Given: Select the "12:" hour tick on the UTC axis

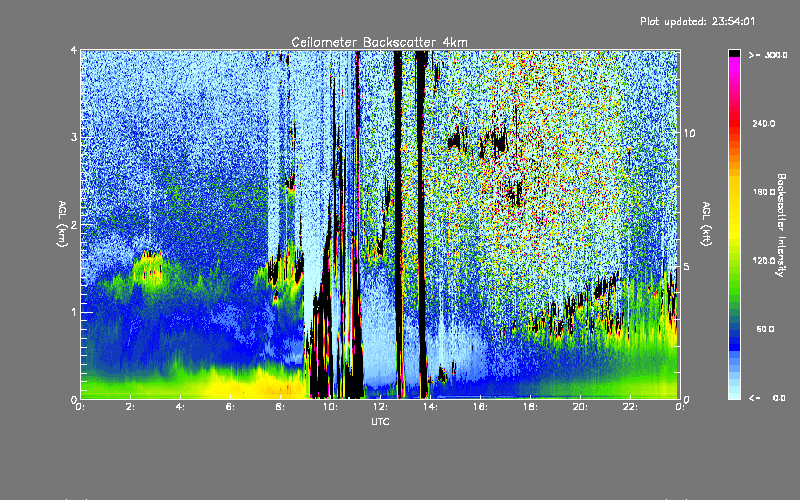Looking at the screenshot, I should (380, 407).
